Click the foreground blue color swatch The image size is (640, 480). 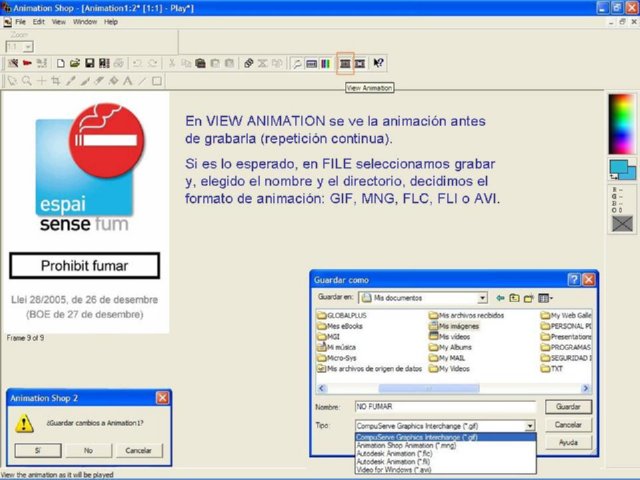pos(618,167)
